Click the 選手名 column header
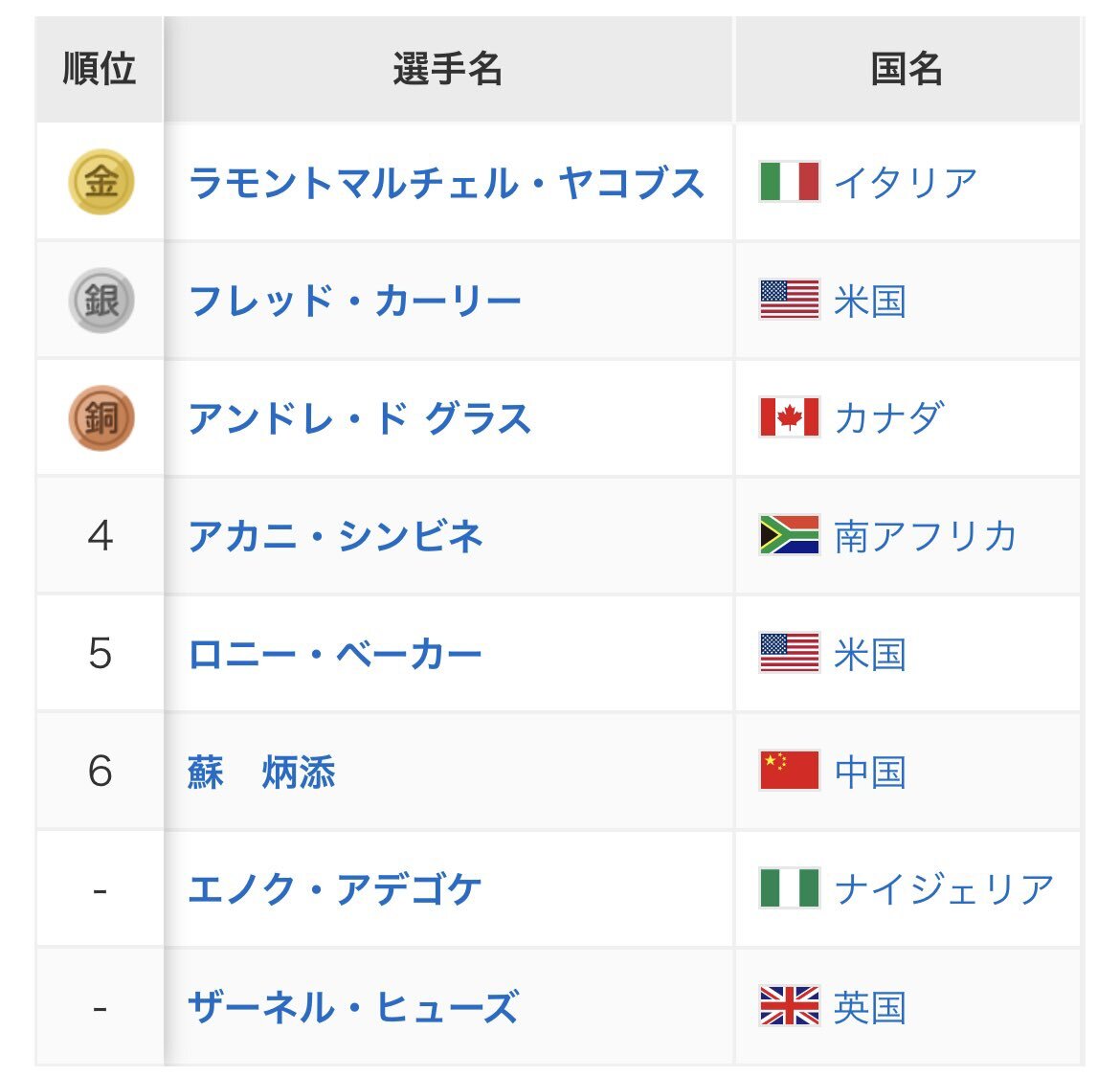Screen dimensions: 1120x1076 [x=448, y=69]
